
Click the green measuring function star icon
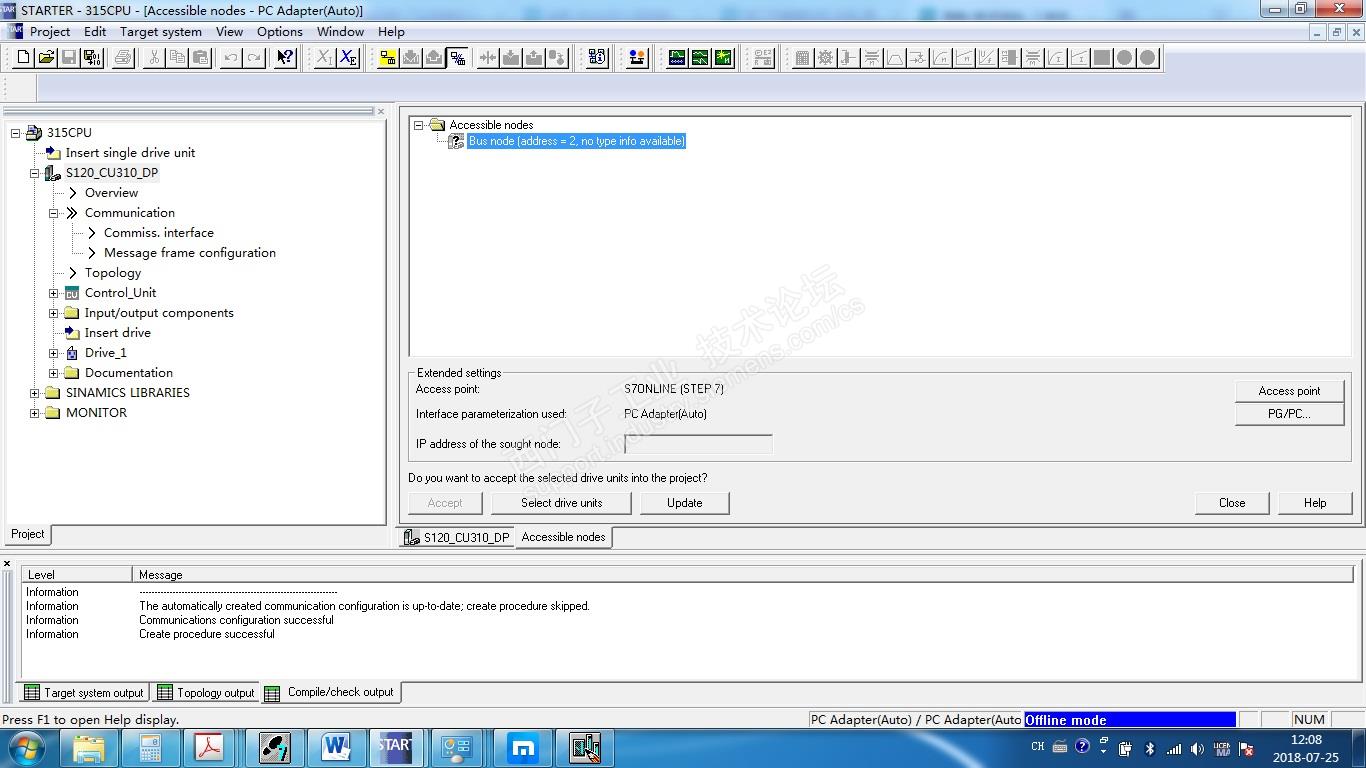(723, 58)
